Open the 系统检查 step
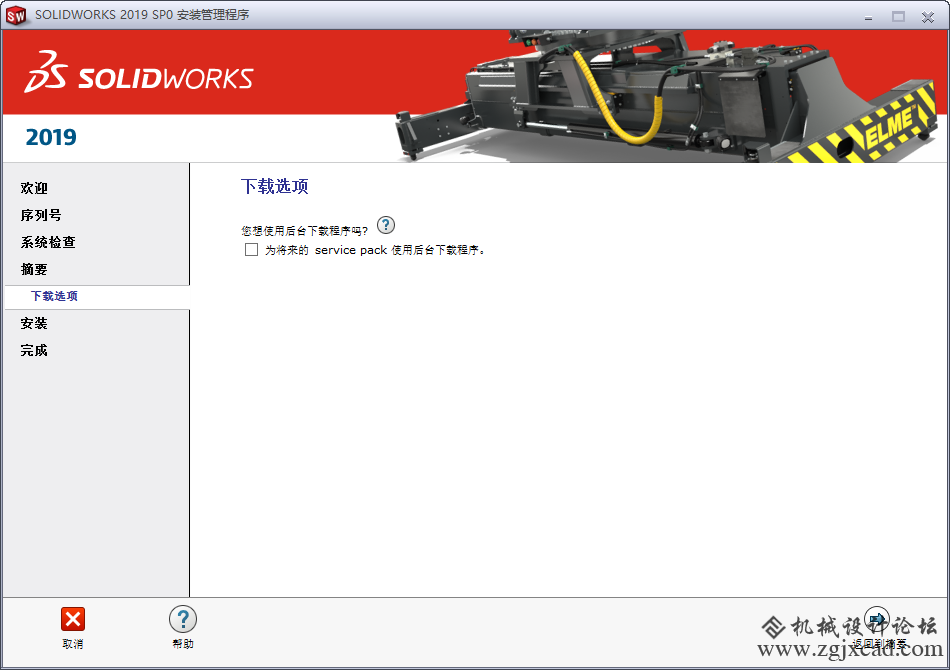 point(48,242)
